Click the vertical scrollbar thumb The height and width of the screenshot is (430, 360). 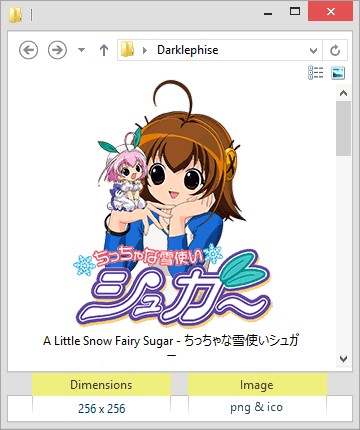click(343, 129)
